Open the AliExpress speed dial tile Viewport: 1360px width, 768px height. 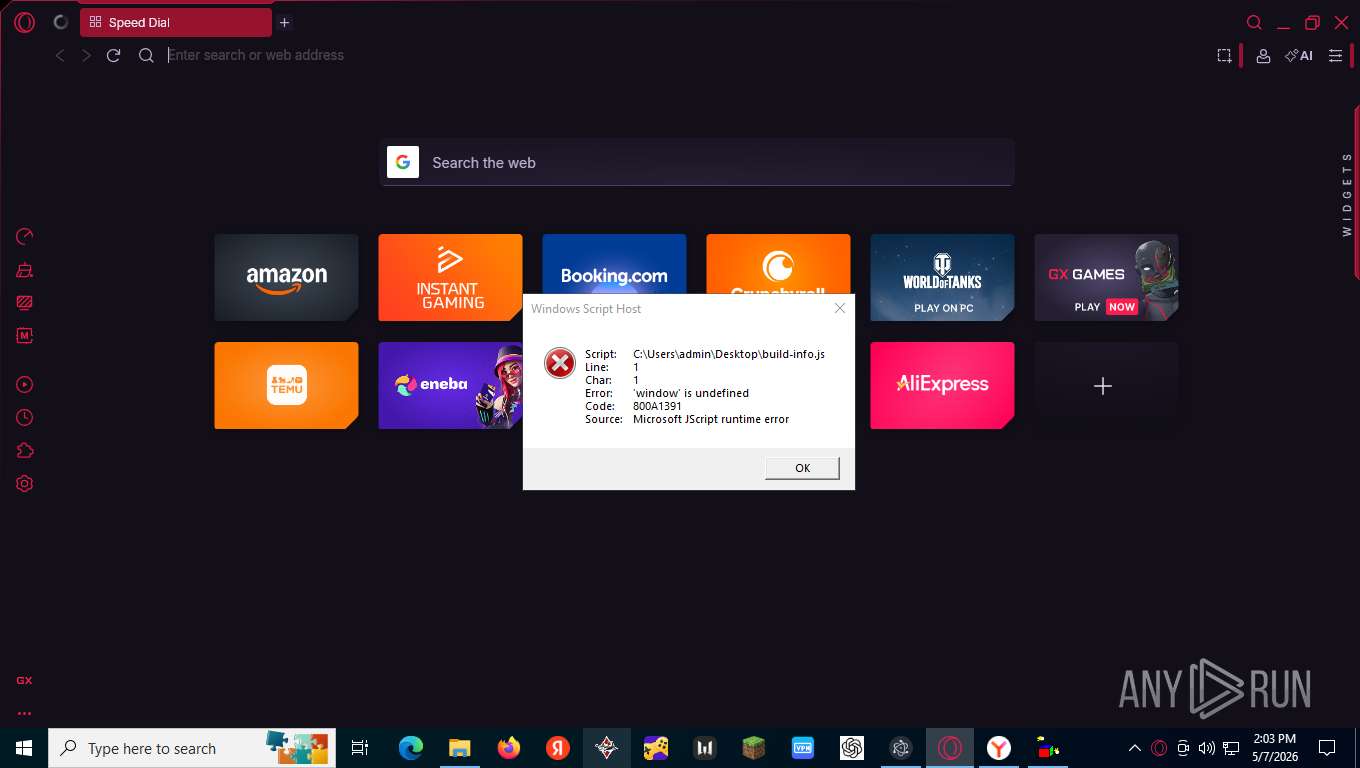(942, 385)
